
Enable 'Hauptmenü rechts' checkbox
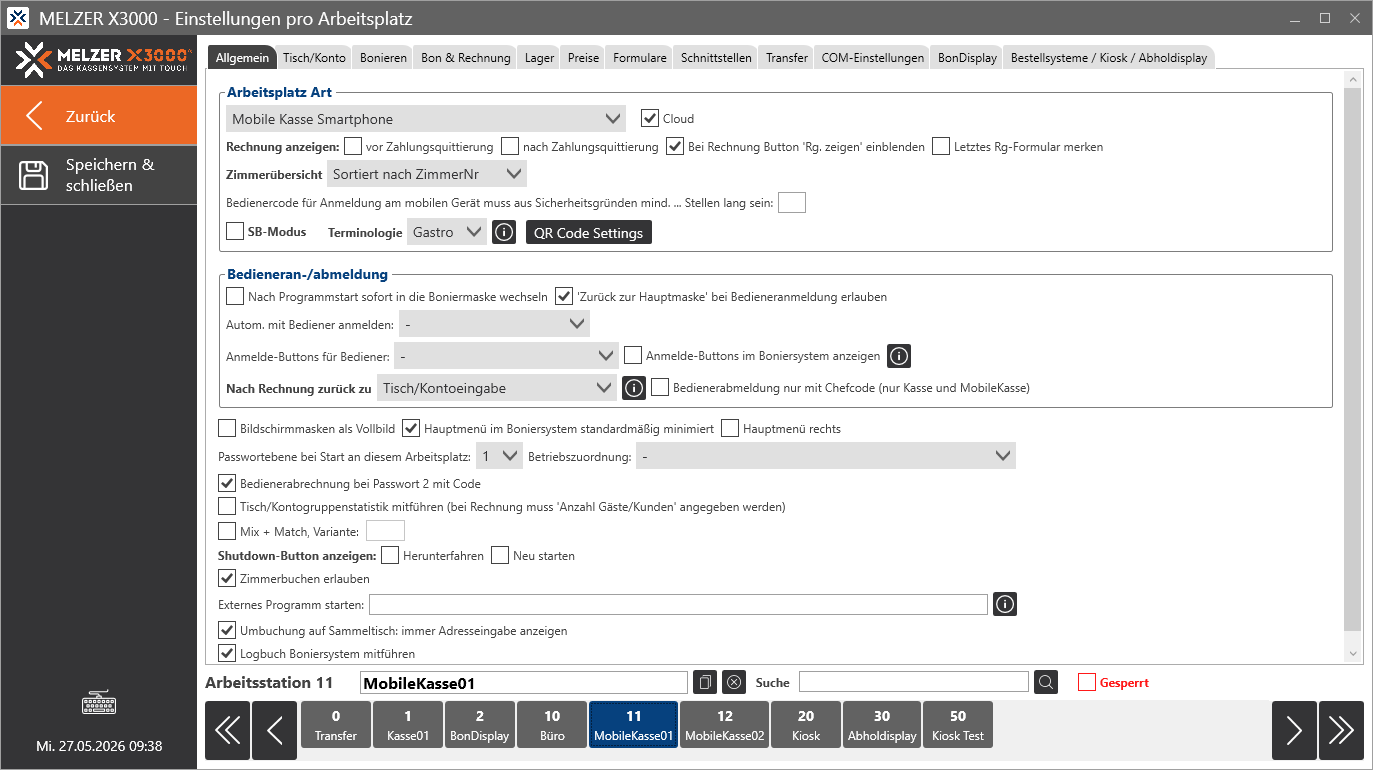click(x=730, y=428)
